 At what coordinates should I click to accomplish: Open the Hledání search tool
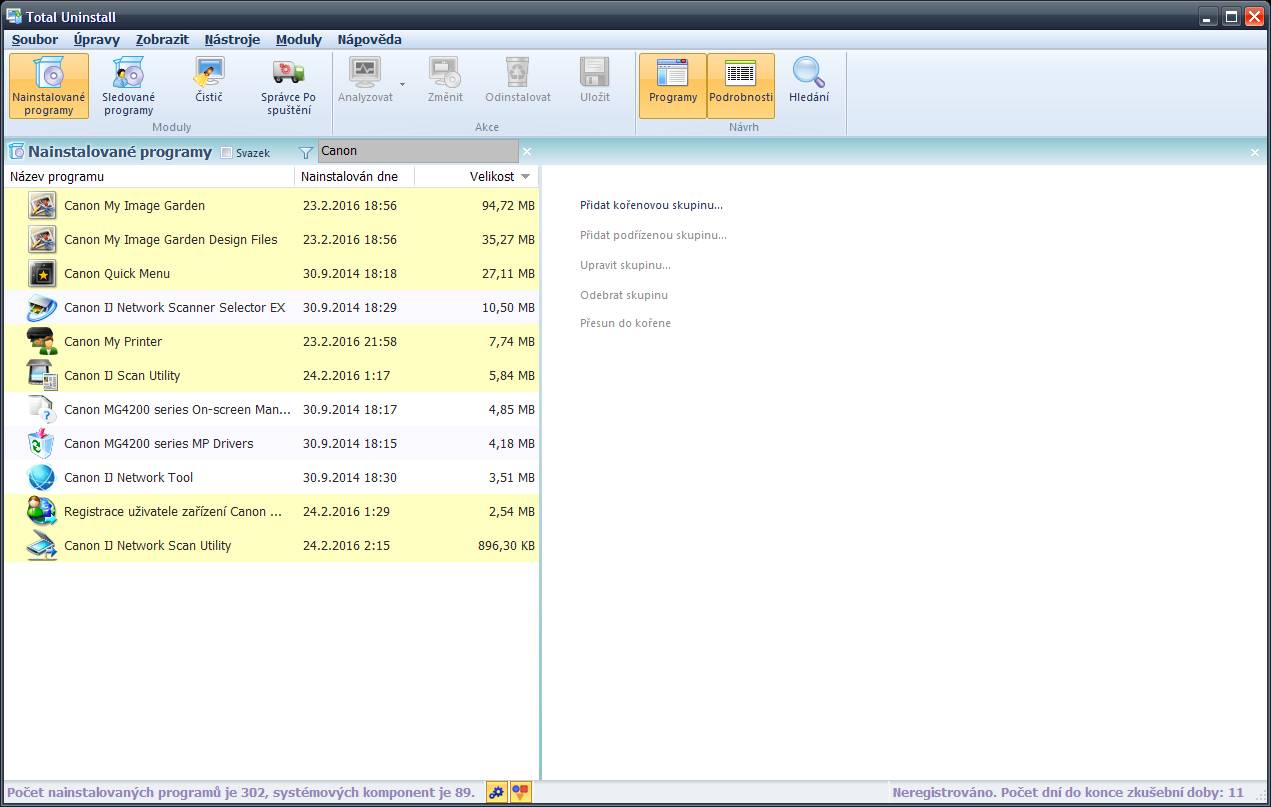click(809, 80)
